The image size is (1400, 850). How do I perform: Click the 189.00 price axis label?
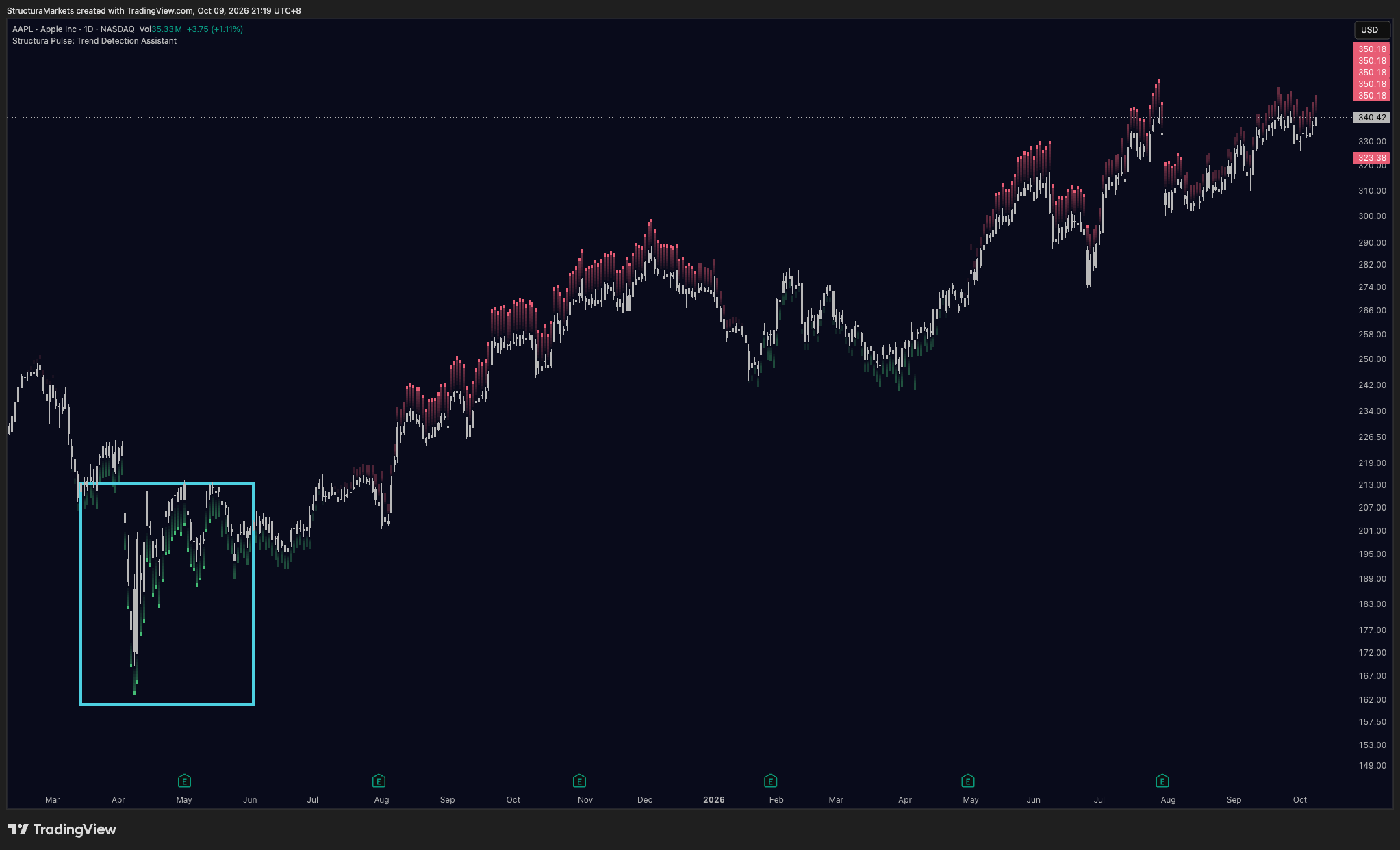(1372, 579)
